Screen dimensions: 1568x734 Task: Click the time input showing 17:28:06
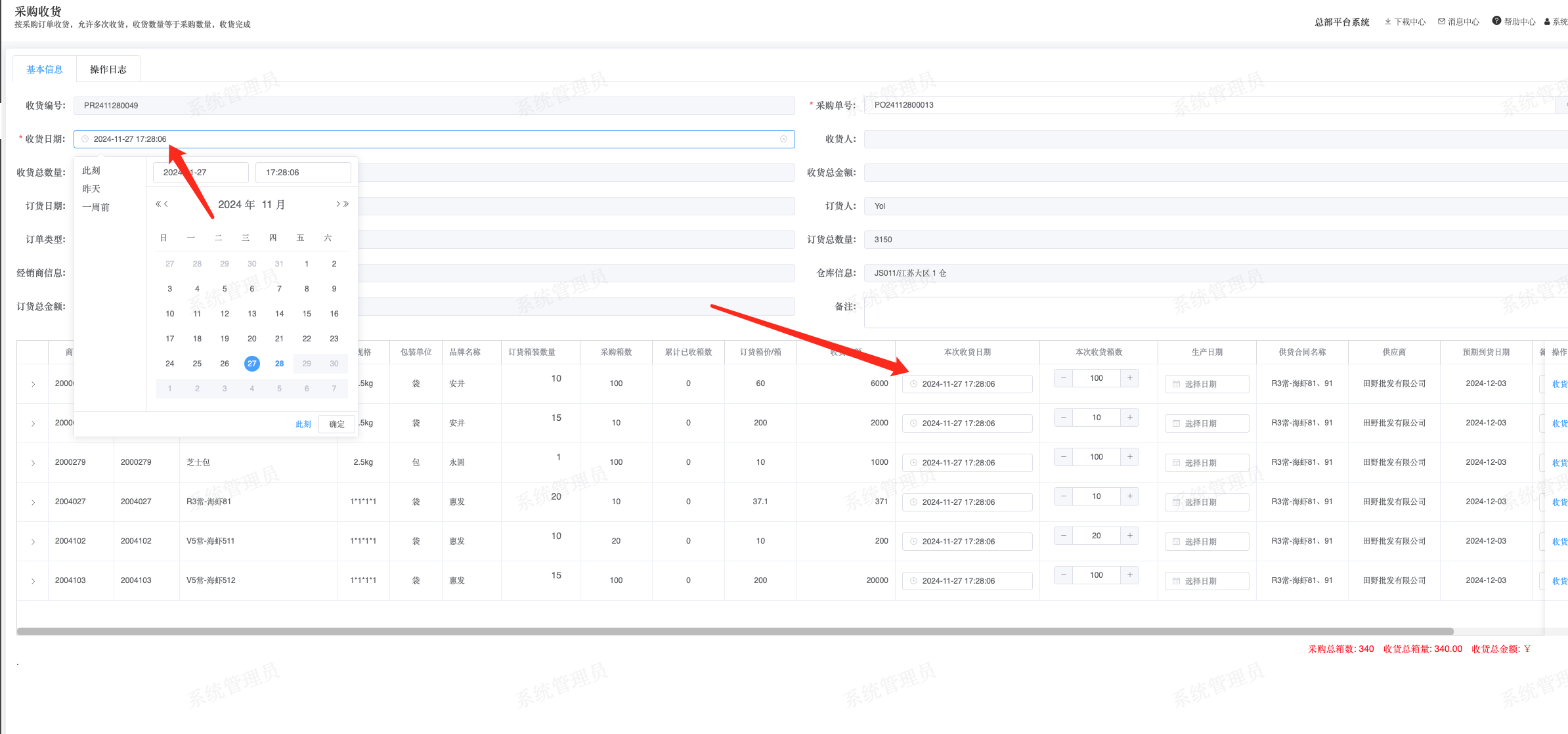click(x=303, y=173)
